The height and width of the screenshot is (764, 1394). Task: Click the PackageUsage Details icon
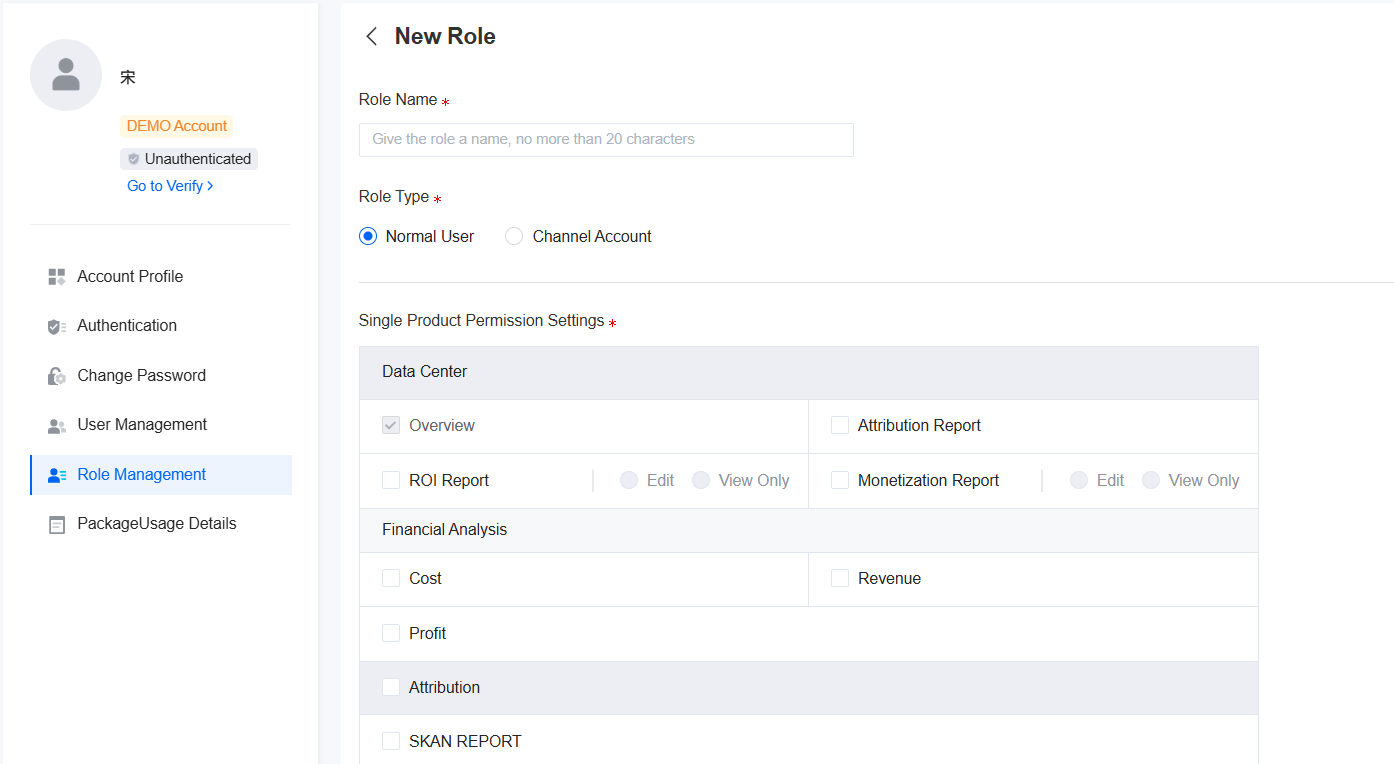(57, 524)
